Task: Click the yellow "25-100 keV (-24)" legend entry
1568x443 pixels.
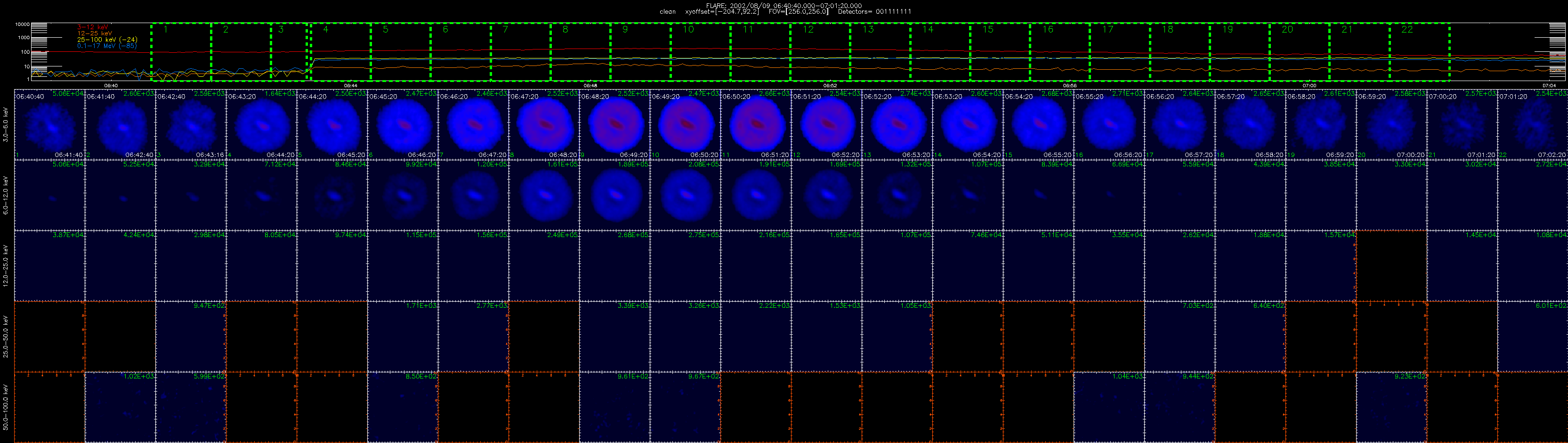Action: tap(107, 40)
